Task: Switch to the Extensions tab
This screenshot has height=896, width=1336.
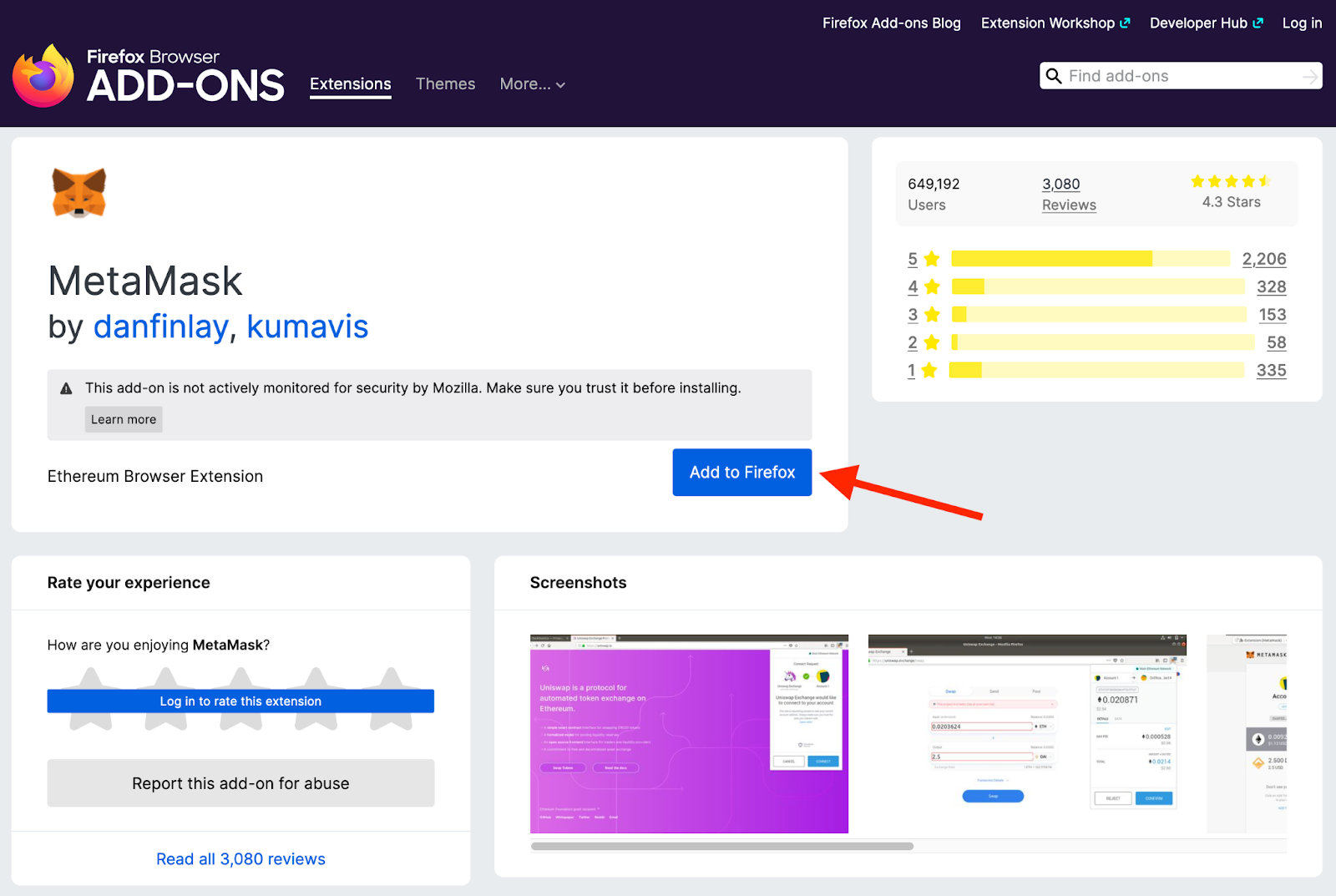Action: pyautogui.click(x=351, y=84)
